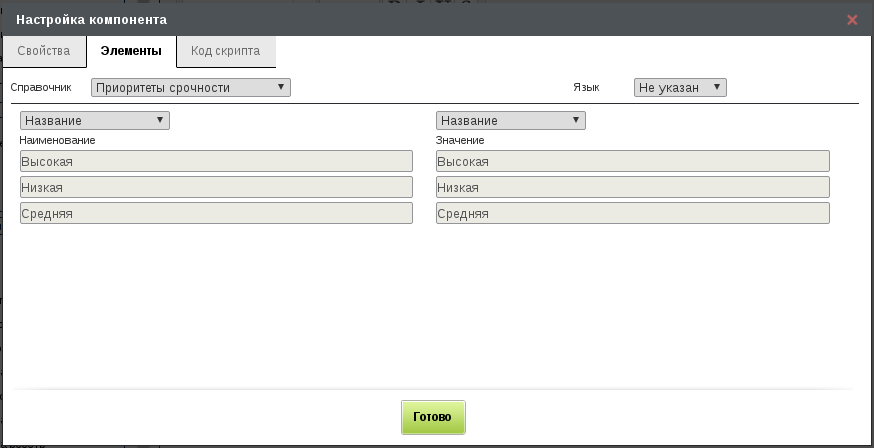Click the Средняя field under Значение
Screen dimensions: 874x448
pos(633,213)
